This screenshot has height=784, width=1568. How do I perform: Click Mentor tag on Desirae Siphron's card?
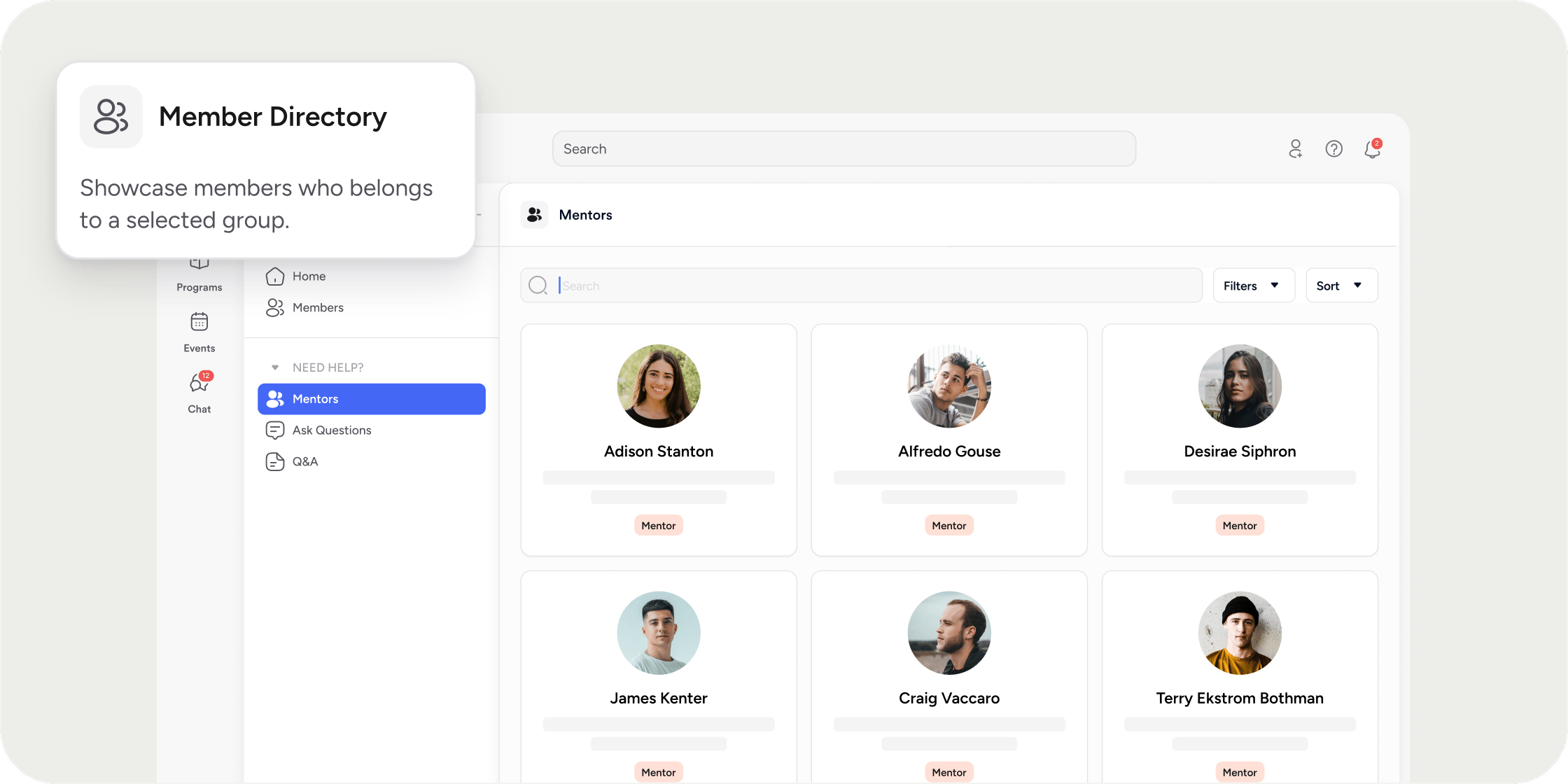coord(1240,526)
